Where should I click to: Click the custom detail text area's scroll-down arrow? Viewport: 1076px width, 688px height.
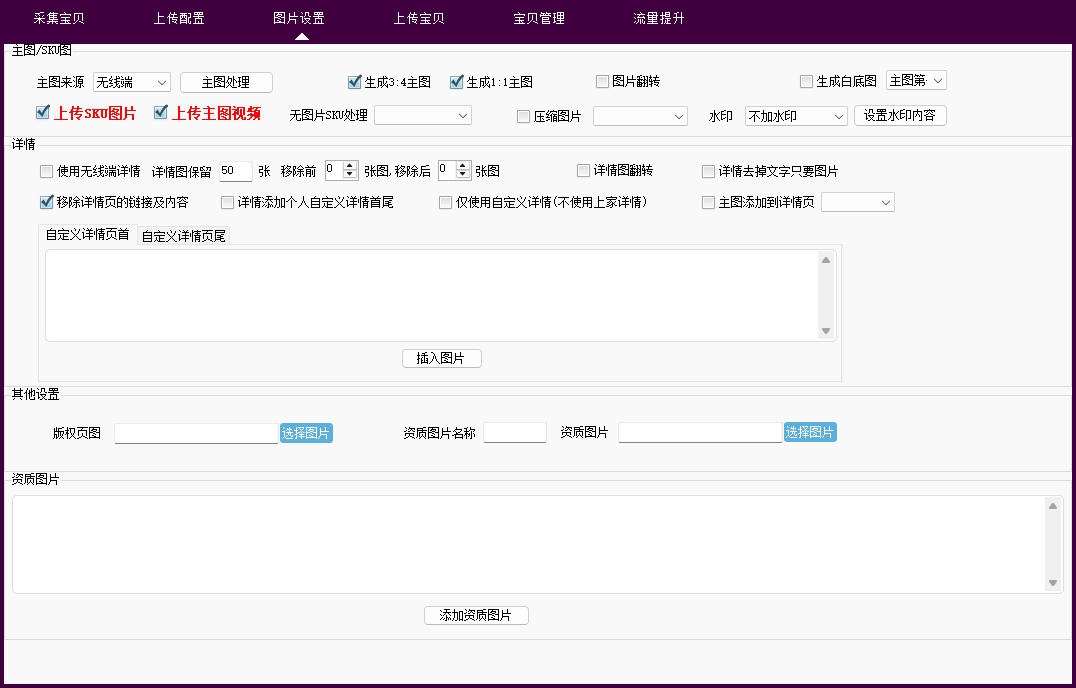click(826, 331)
